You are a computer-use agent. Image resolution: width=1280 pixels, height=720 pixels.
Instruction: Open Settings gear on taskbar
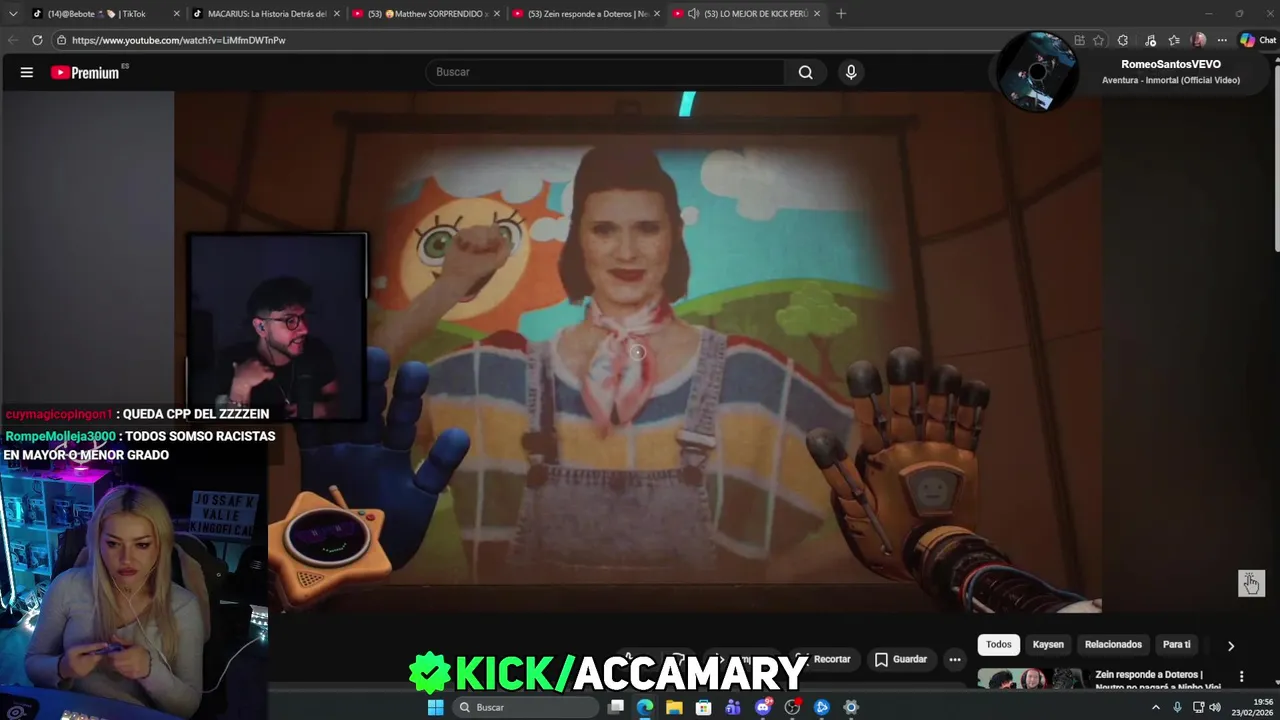point(851,707)
